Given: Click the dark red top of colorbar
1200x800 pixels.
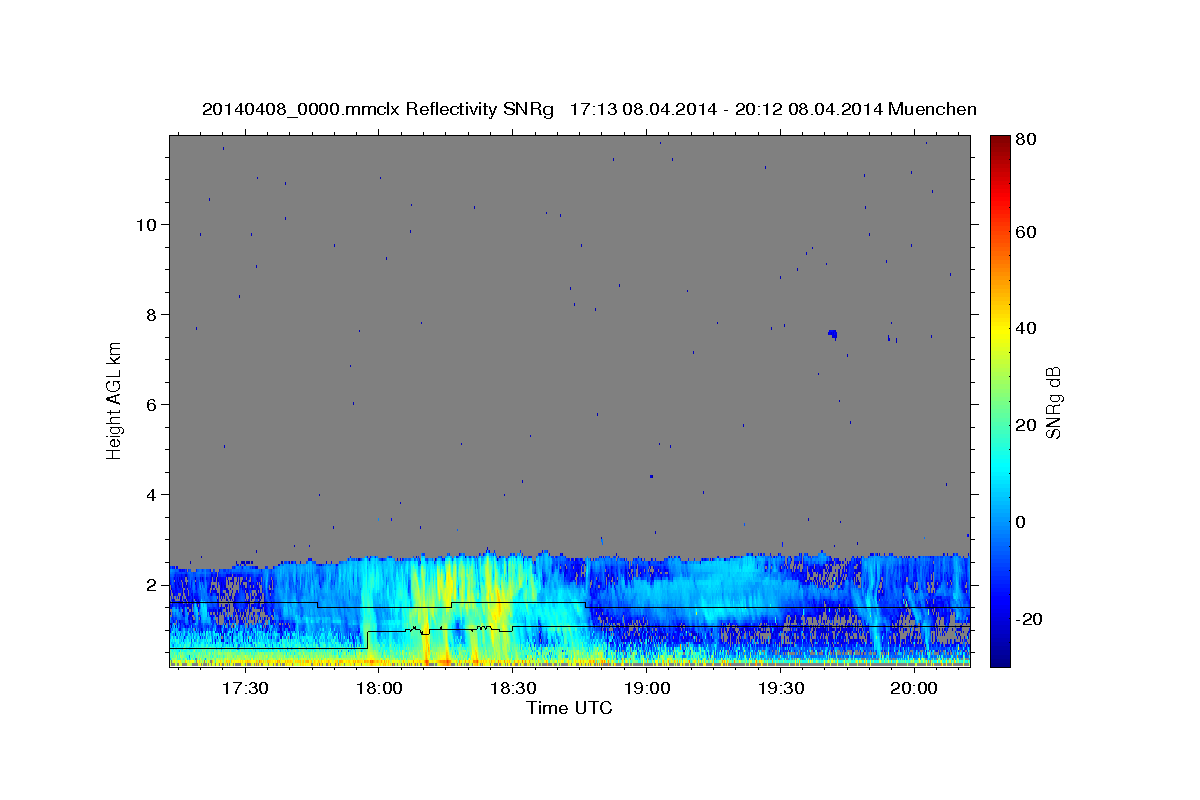Looking at the screenshot, I should (x=999, y=143).
